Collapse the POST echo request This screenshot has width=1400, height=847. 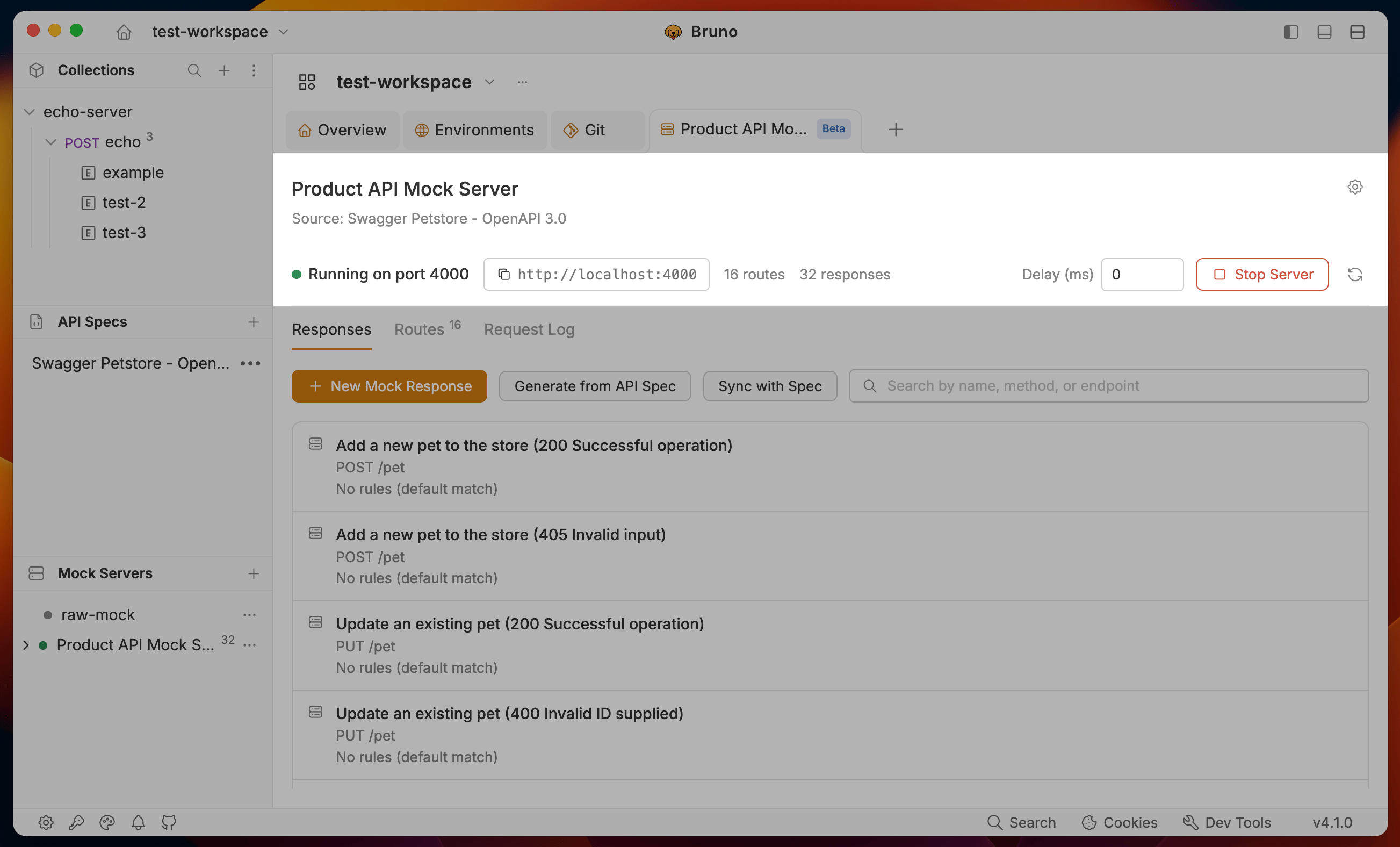(50, 142)
